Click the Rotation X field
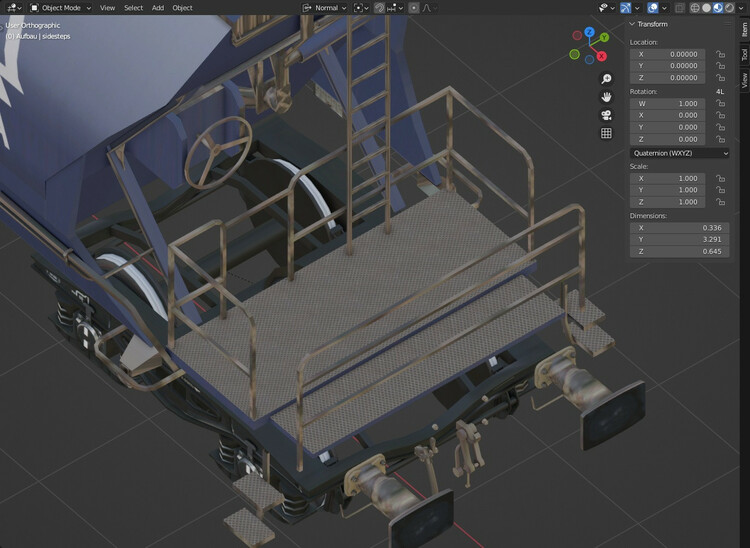 [x=667, y=115]
